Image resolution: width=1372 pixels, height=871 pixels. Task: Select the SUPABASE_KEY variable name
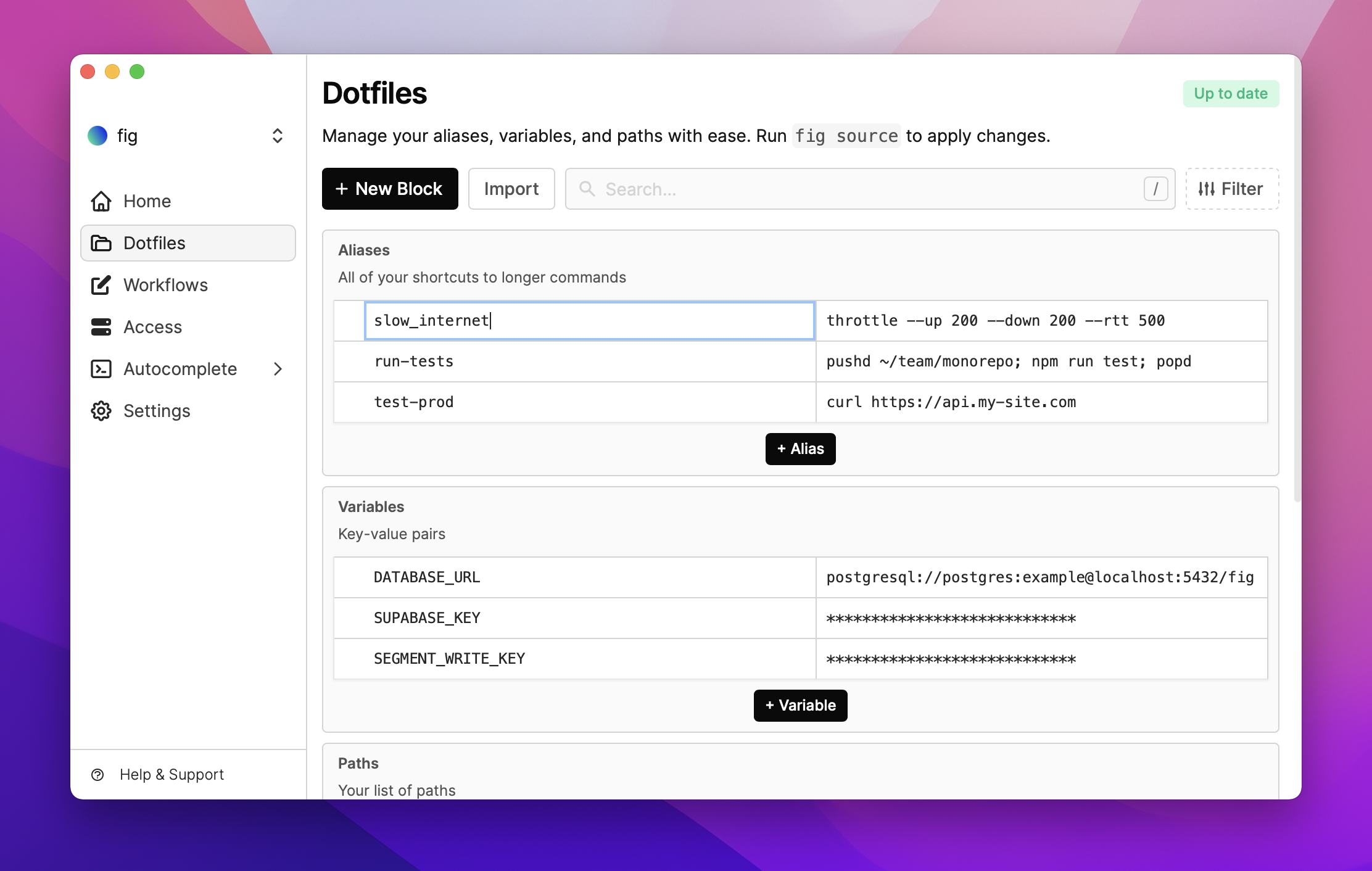pyautogui.click(x=589, y=618)
